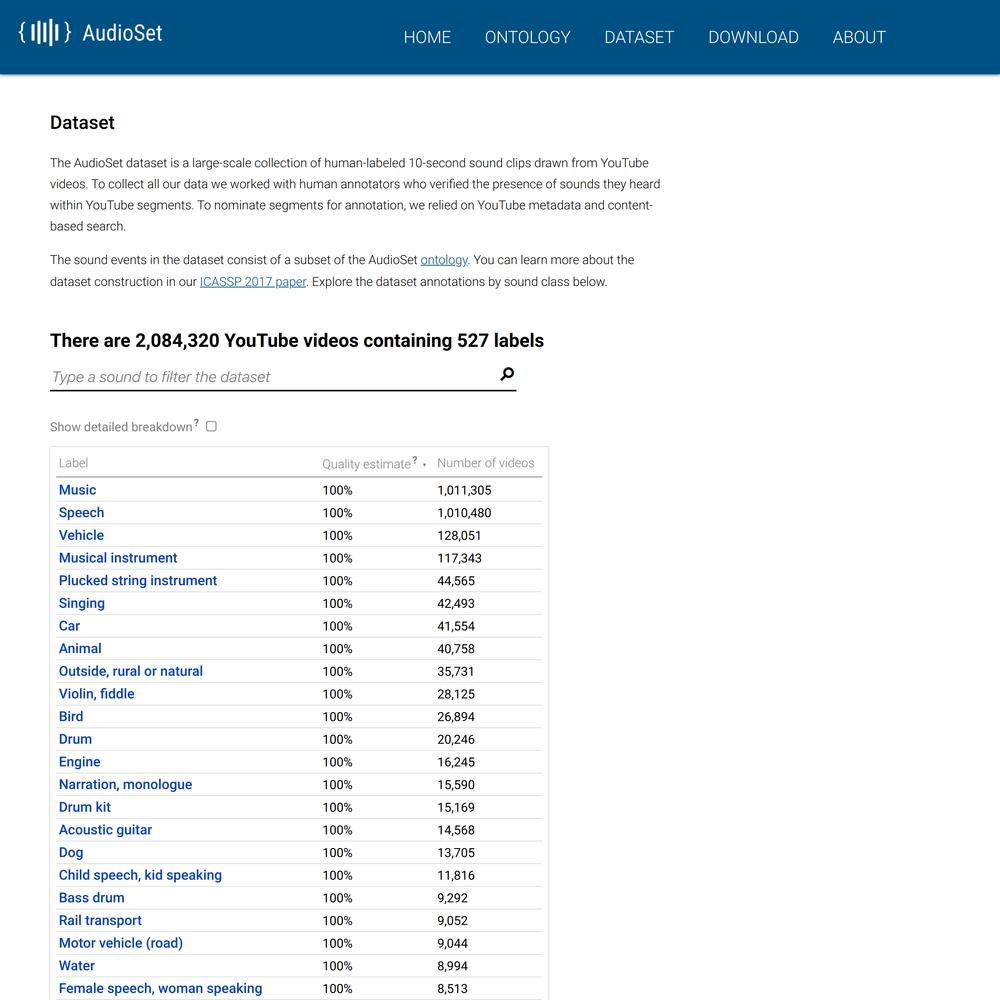
Task: Open the Animal label
Action: pos(80,649)
